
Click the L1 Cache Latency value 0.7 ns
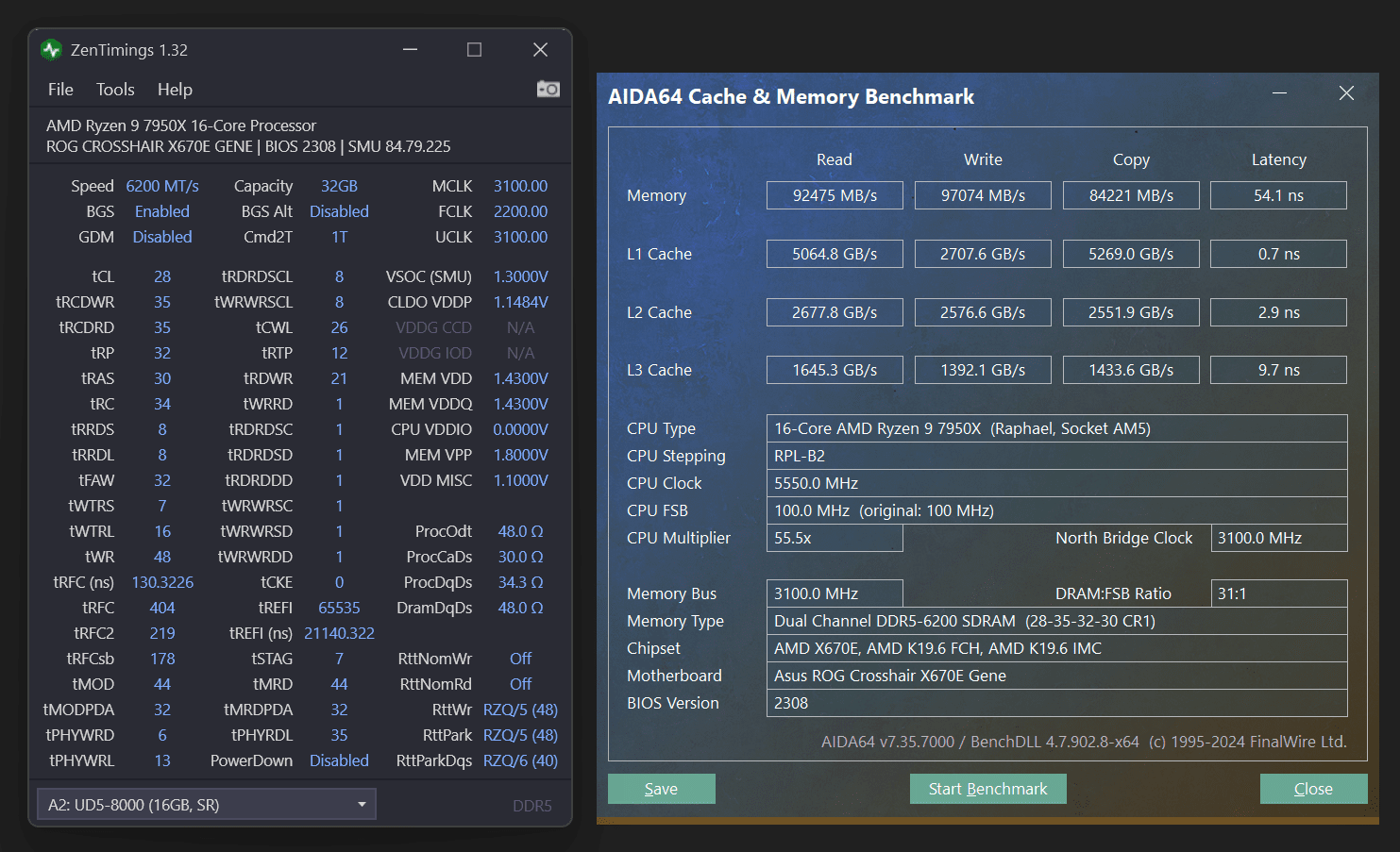[1278, 254]
